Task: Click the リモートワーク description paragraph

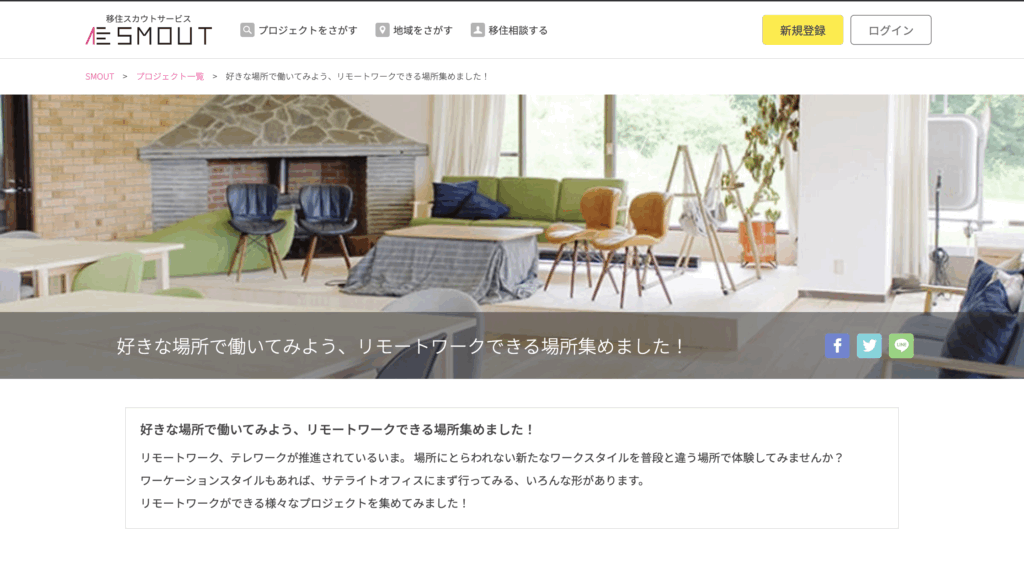Action: 492,481
